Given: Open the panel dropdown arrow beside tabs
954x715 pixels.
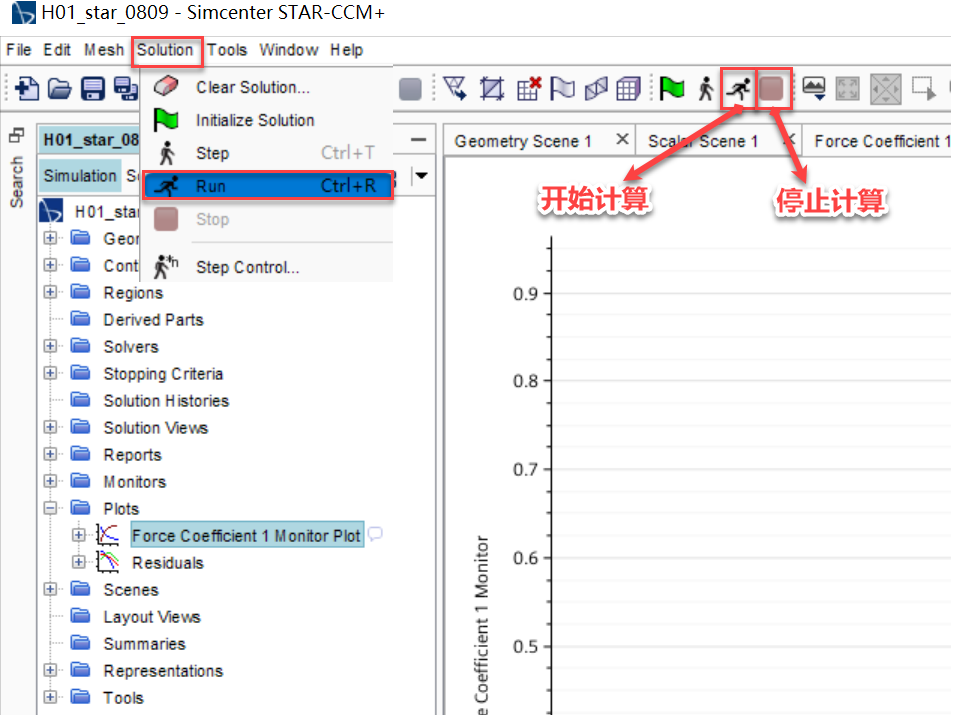Looking at the screenshot, I should 421,176.
